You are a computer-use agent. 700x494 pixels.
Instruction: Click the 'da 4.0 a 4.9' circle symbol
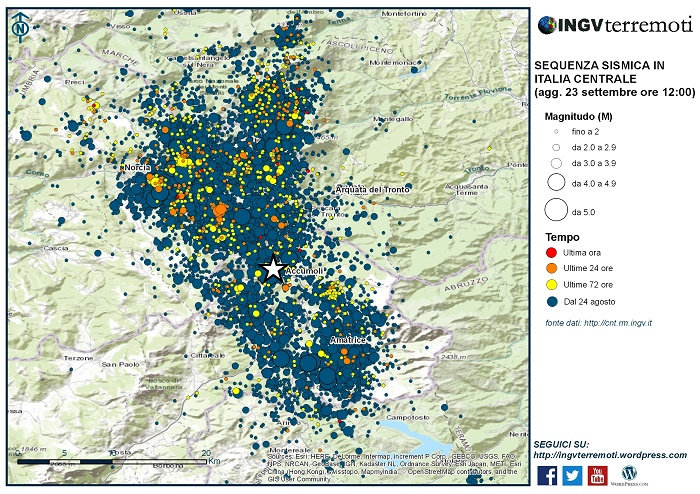pyautogui.click(x=553, y=183)
